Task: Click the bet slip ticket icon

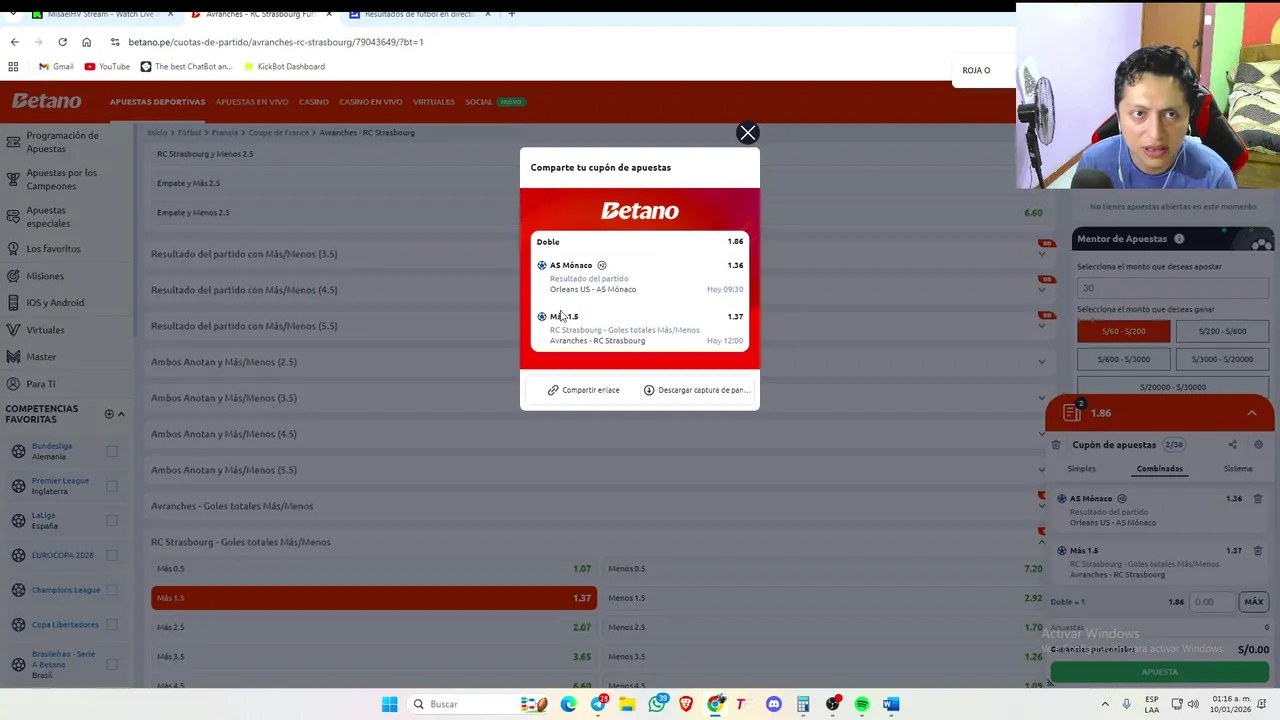Action: coord(1072,413)
